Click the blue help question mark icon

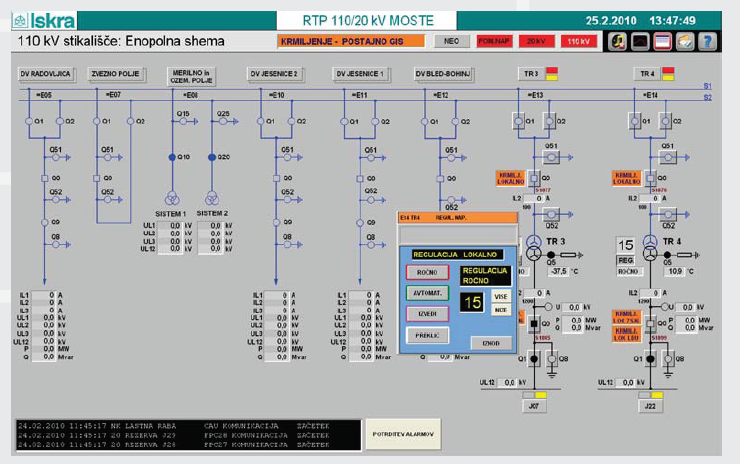(x=708, y=42)
